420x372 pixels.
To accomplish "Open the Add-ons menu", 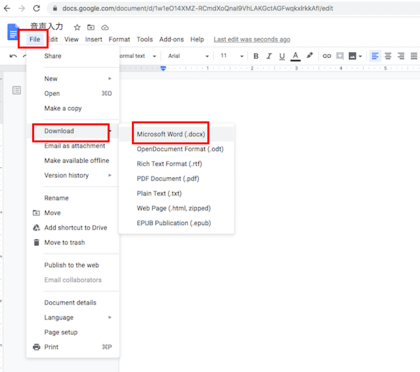I will pos(171,39).
